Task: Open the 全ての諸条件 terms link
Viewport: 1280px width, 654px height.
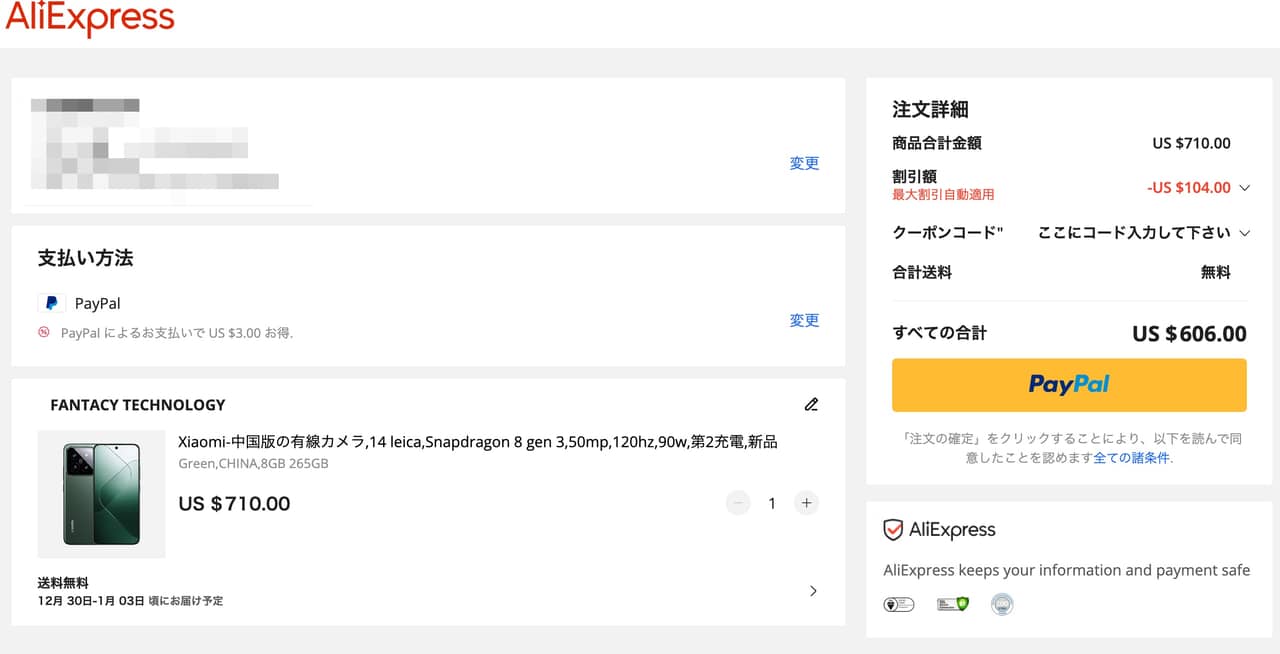Action: pyautogui.click(x=1131, y=458)
